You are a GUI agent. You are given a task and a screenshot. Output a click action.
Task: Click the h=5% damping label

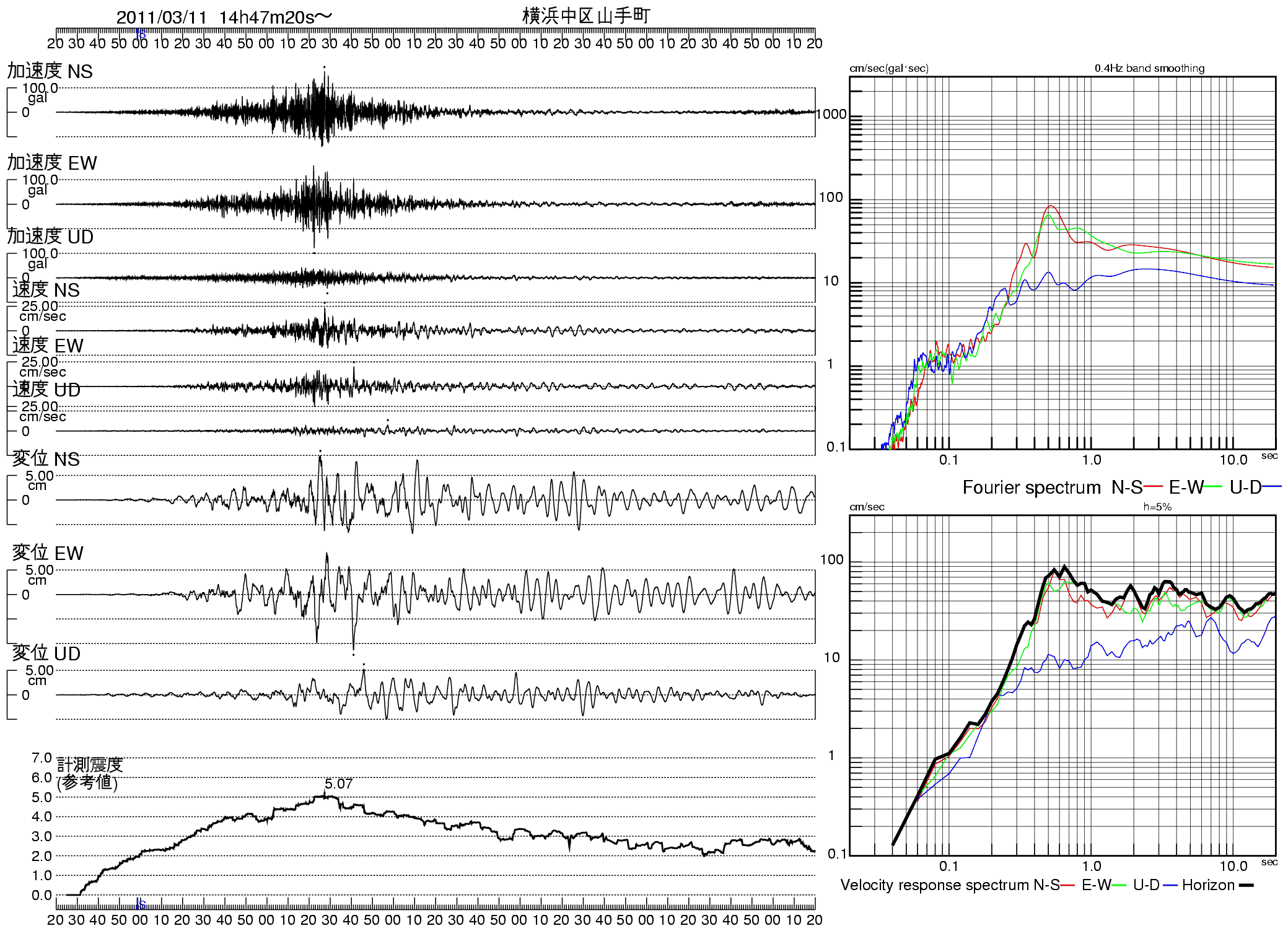point(1157,507)
